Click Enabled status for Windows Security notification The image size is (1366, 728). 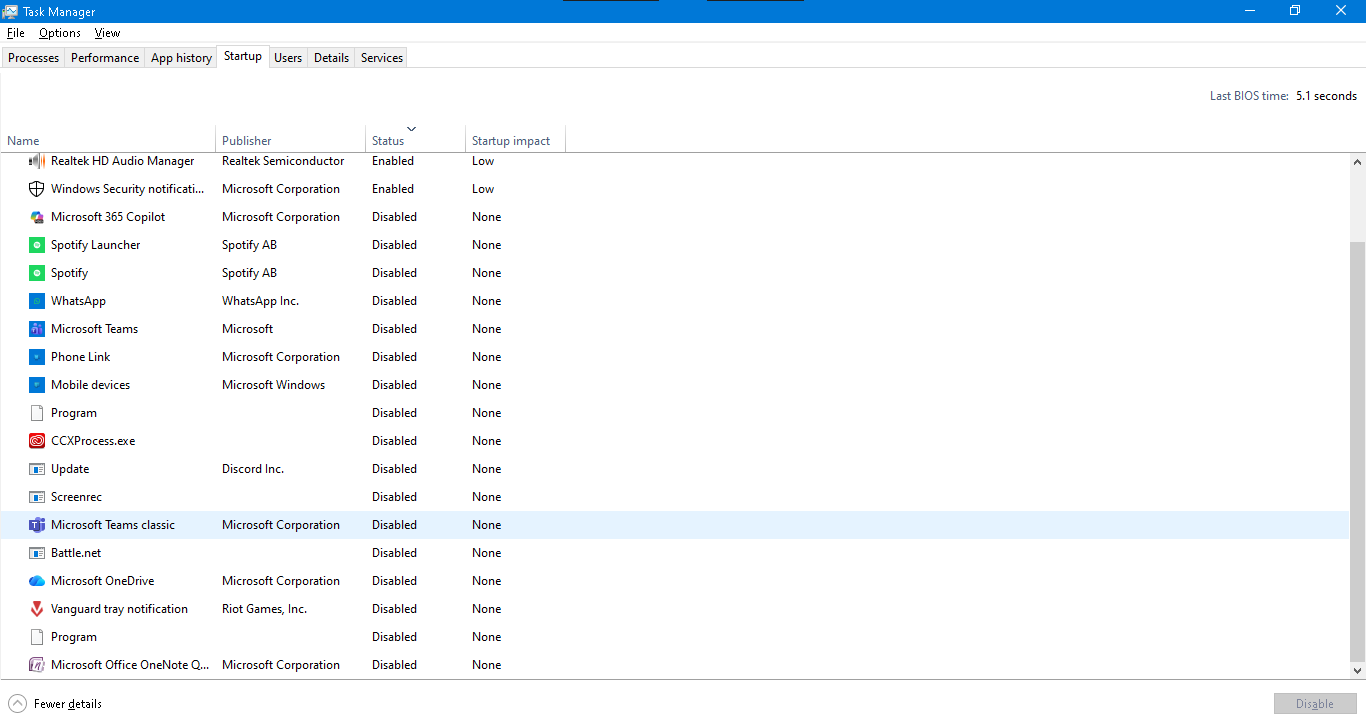click(x=393, y=189)
